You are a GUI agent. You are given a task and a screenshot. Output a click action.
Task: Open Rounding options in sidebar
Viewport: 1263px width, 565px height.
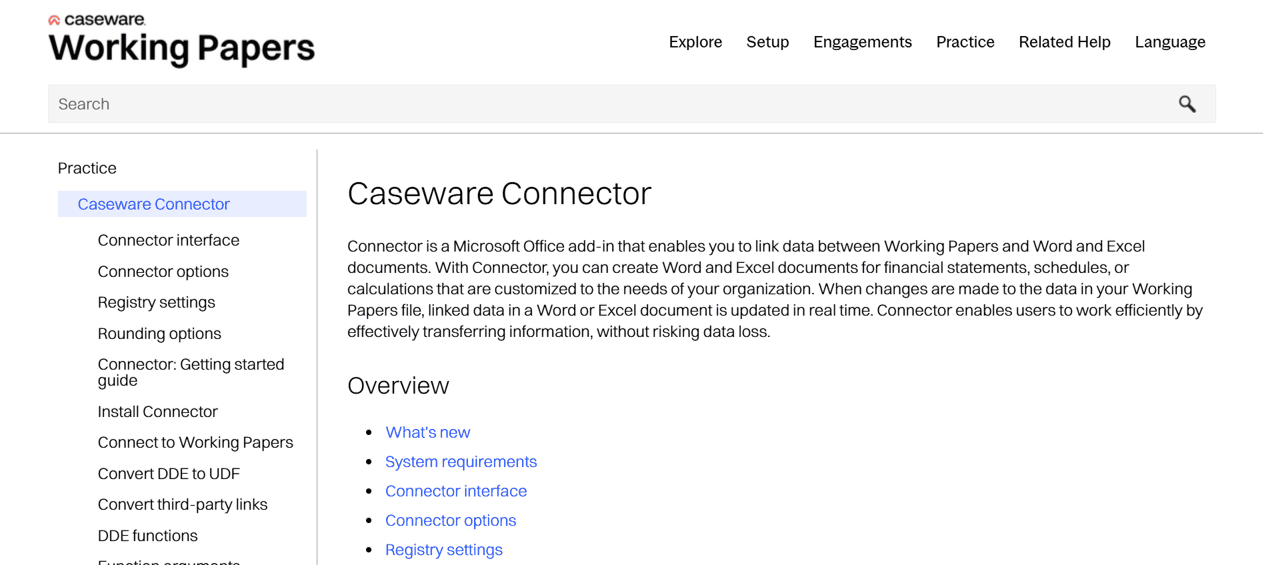pyautogui.click(x=159, y=333)
